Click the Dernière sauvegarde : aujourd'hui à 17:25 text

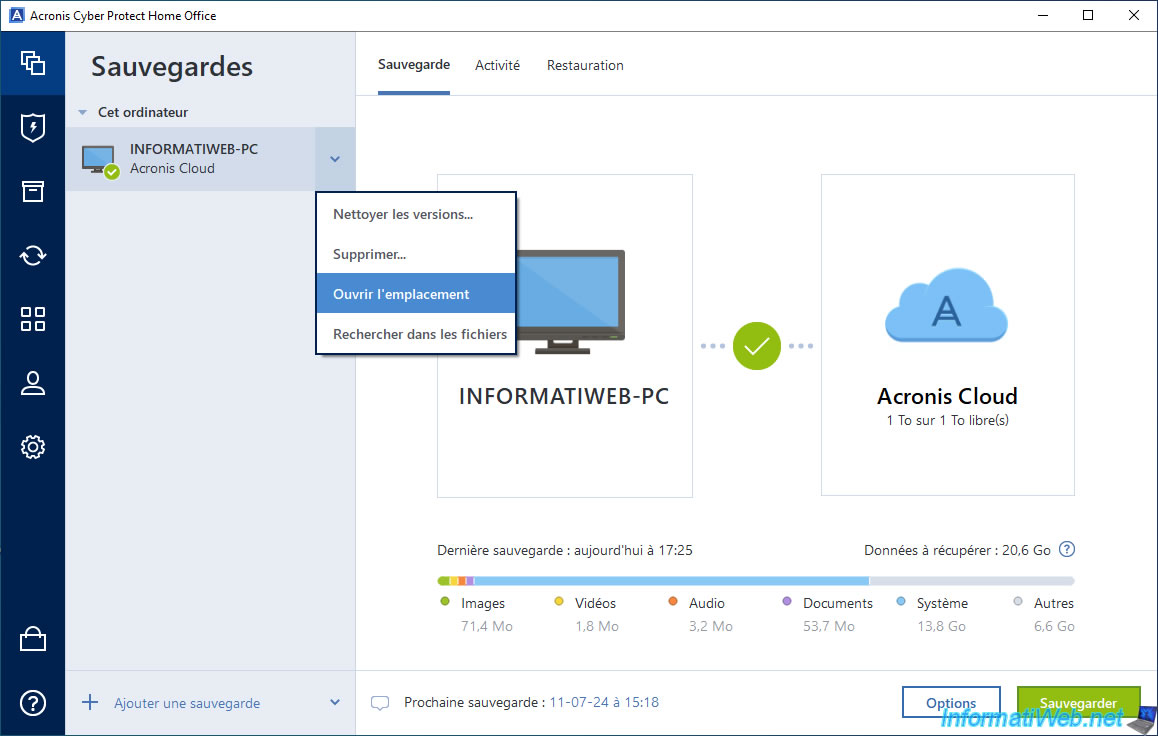[x=565, y=550]
